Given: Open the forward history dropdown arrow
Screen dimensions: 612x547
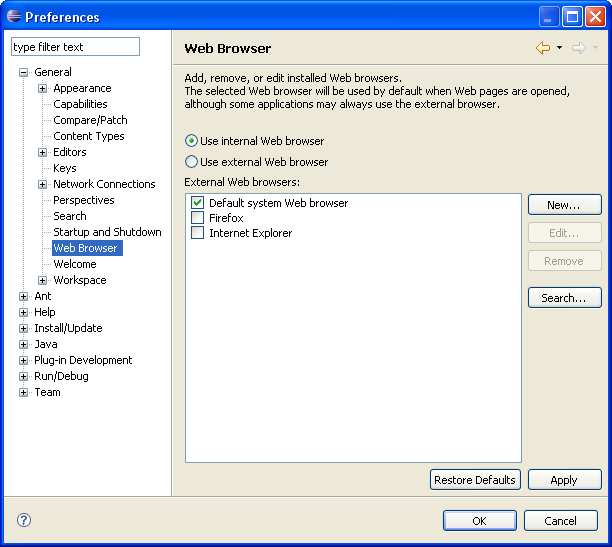Looking at the screenshot, I should pyautogui.click(x=595, y=48).
